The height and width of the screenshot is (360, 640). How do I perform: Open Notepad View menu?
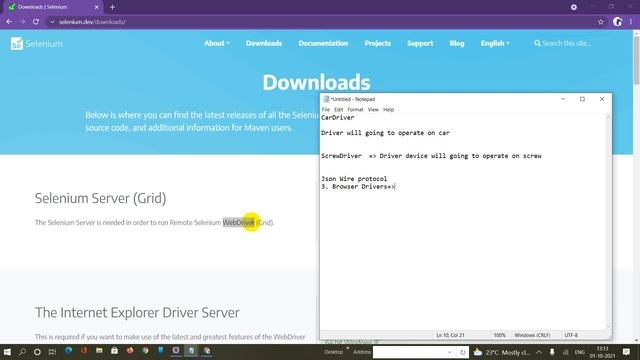373,109
